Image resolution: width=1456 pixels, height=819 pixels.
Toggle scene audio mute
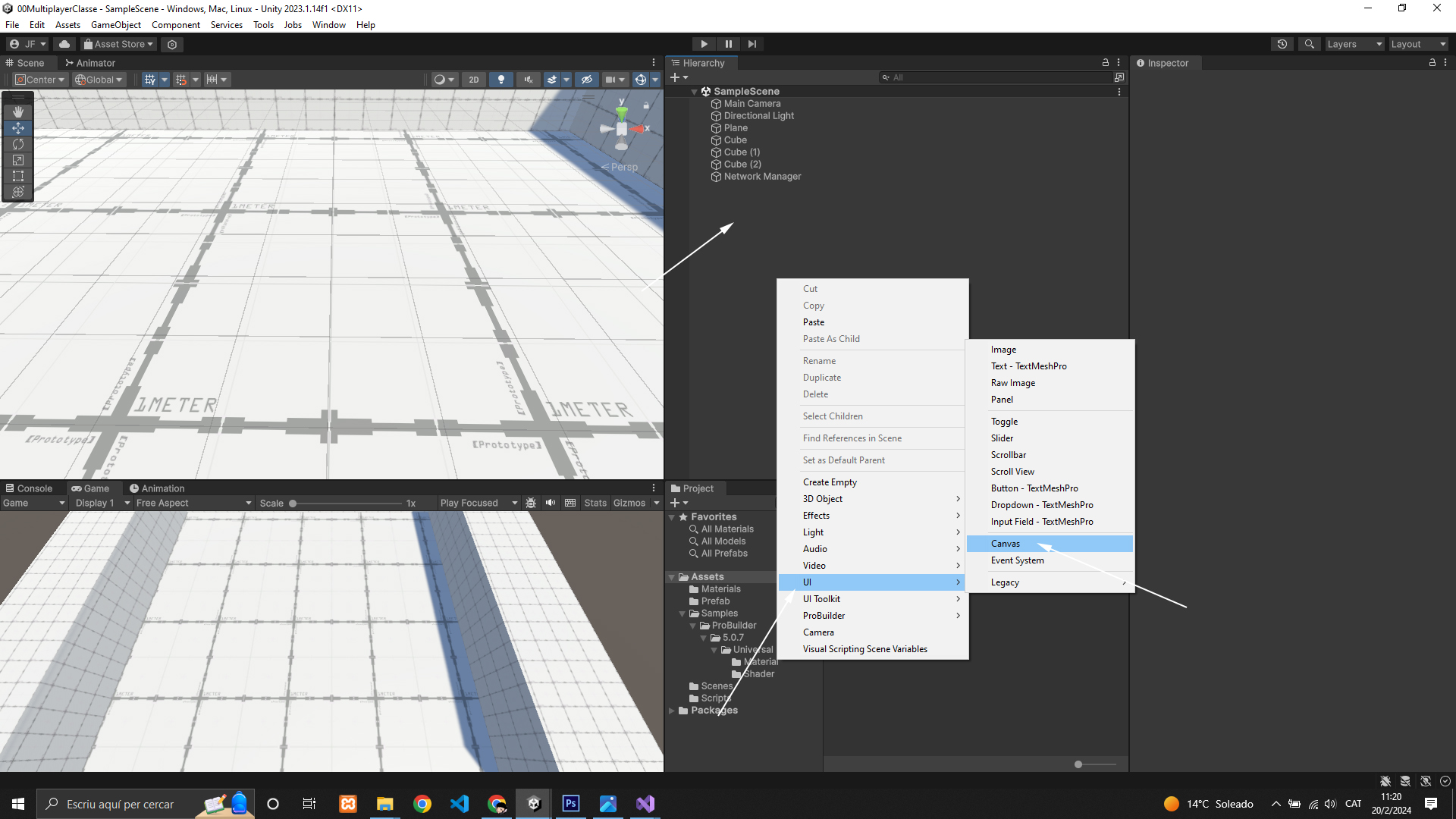click(x=529, y=80)
